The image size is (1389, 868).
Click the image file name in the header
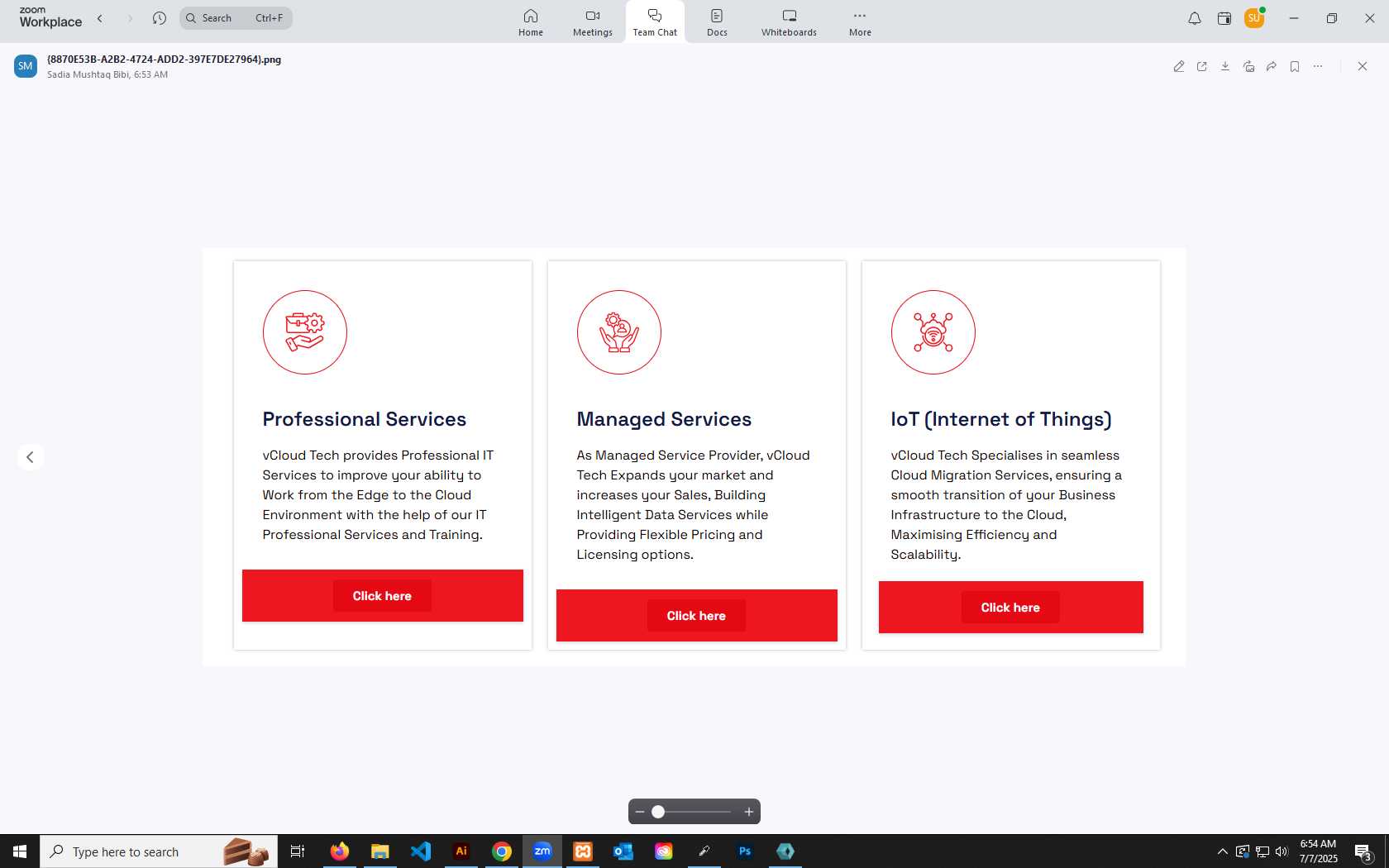coord(164,60)
